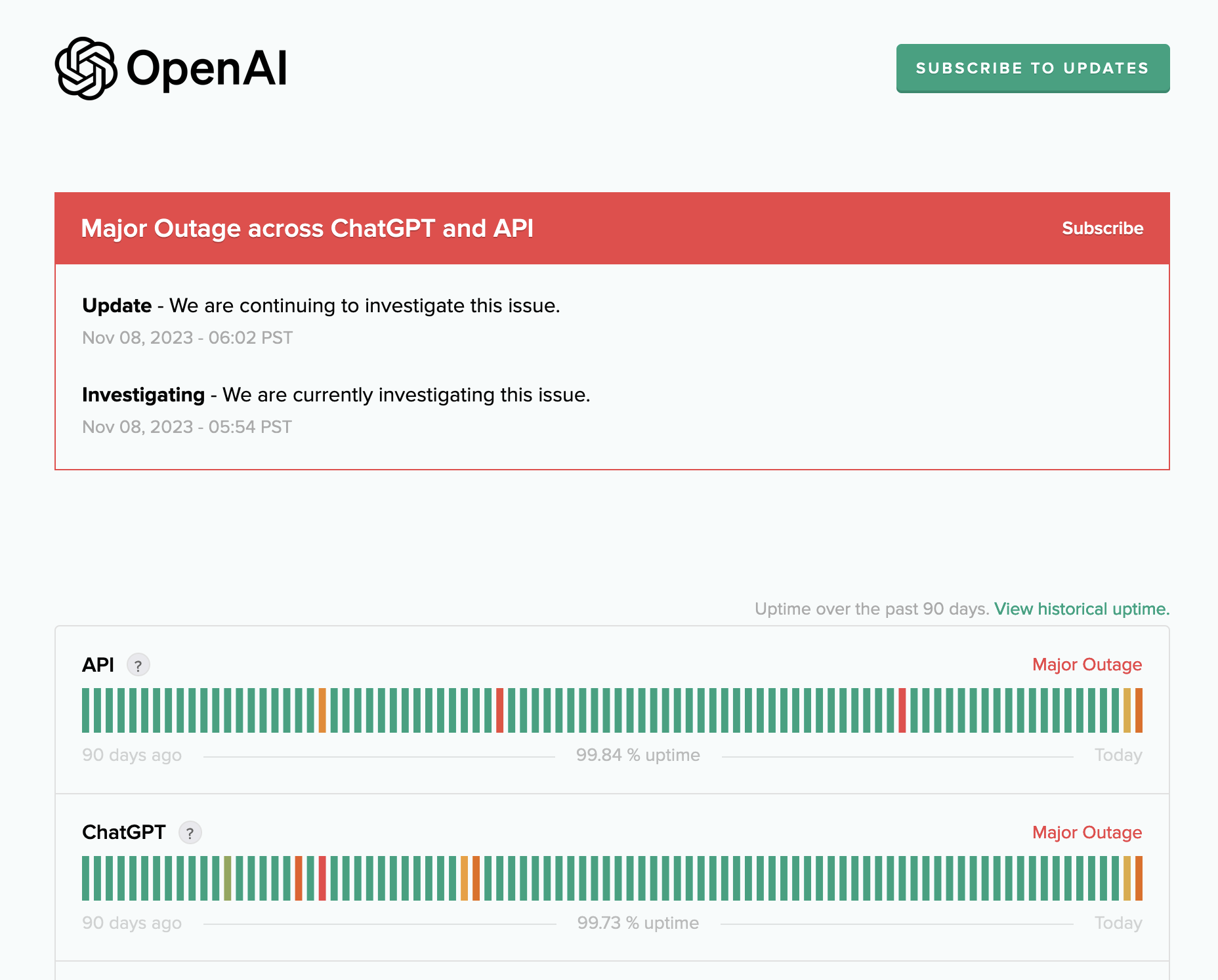Screen dimensions: 1218x980
Task: Click the 'Uptime over the past 90 days' text
Action: point(871,609)
